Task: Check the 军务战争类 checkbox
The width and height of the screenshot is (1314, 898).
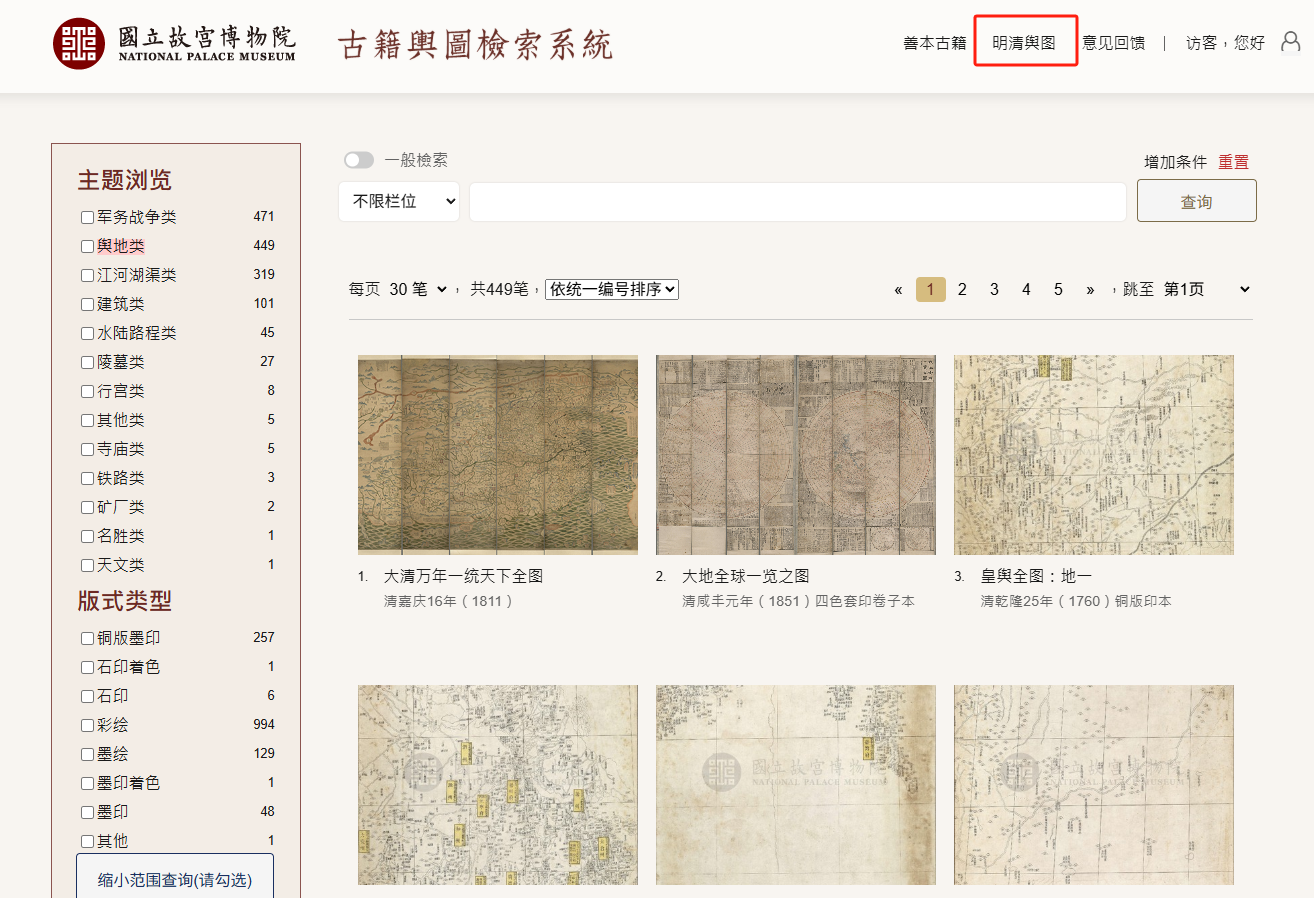Action: click(x=87, y=217)
